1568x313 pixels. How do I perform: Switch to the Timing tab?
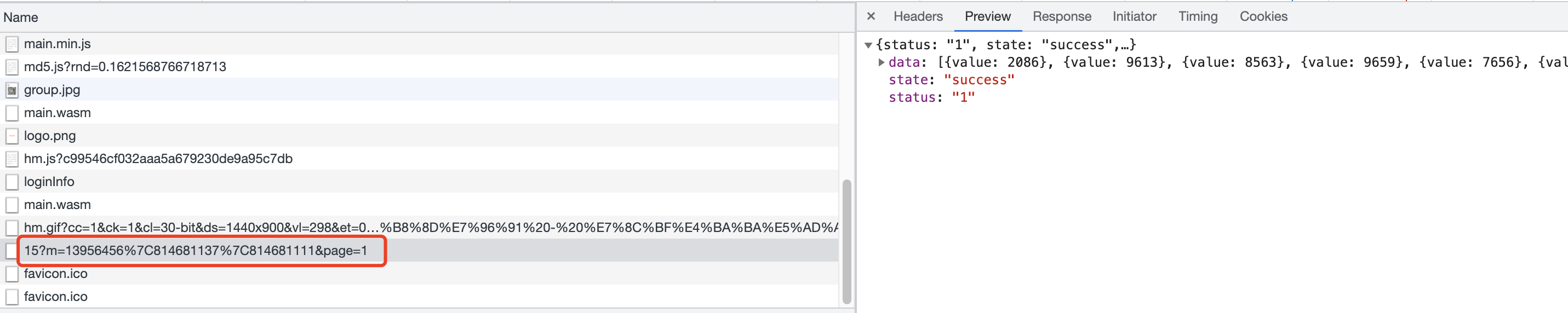pos(1197,16)
